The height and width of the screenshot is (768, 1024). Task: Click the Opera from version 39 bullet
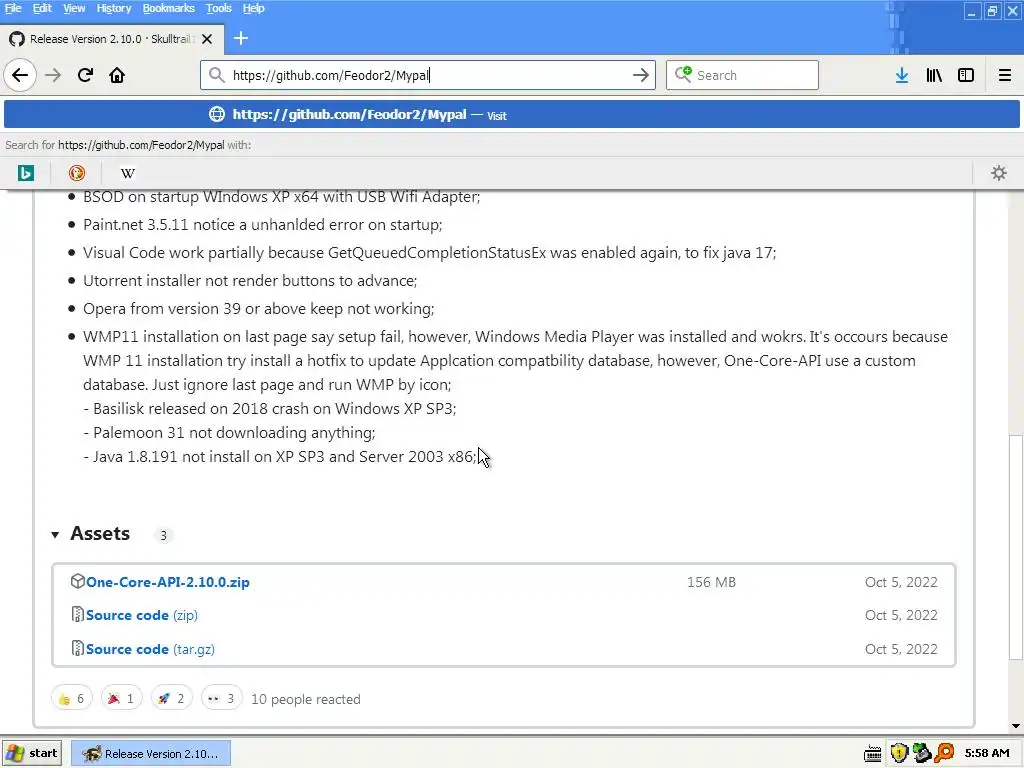pyautogui.click(x=259, y=309)
